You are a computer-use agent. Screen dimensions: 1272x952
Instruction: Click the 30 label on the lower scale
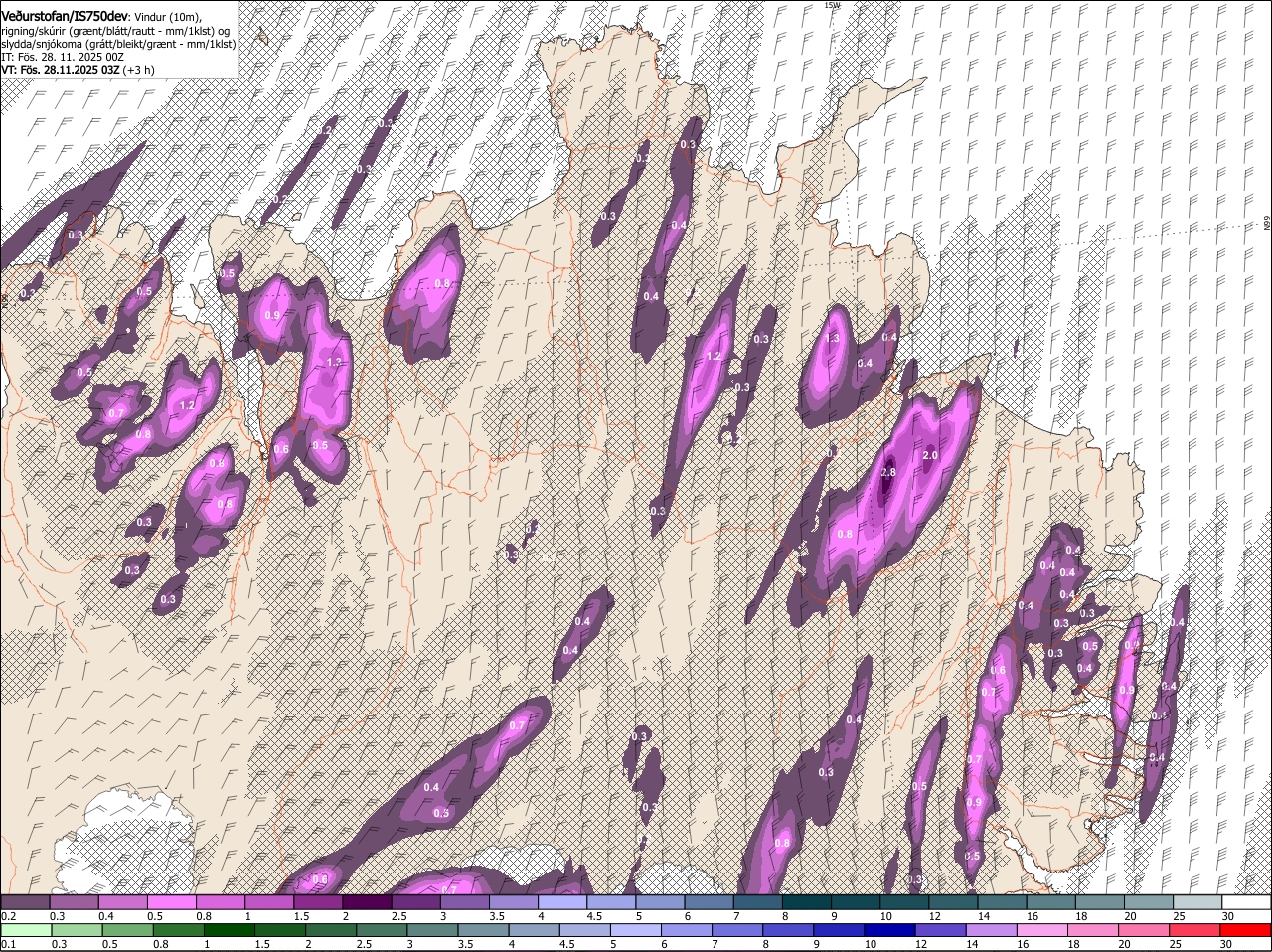pyautogui.click(x=1225, y=944)
